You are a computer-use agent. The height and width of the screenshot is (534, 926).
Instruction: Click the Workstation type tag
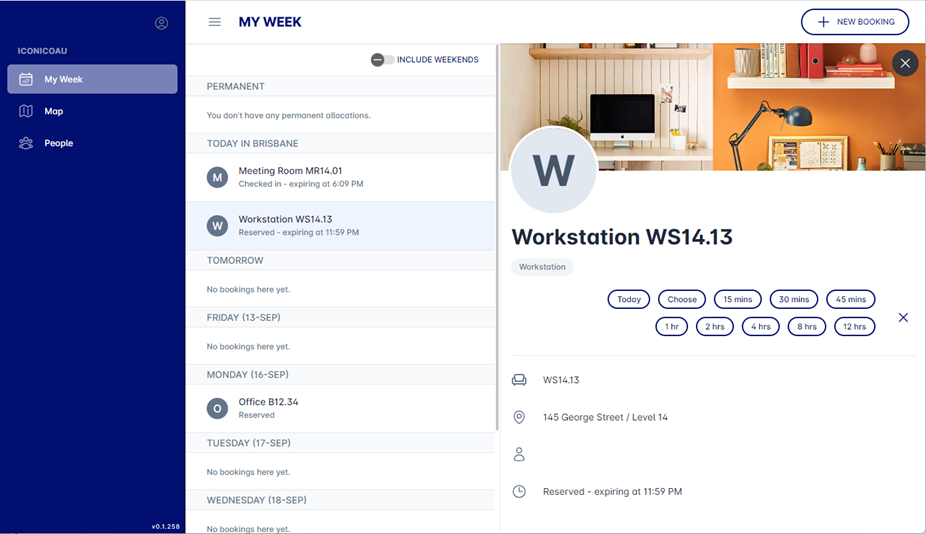[x=542, y=267]
